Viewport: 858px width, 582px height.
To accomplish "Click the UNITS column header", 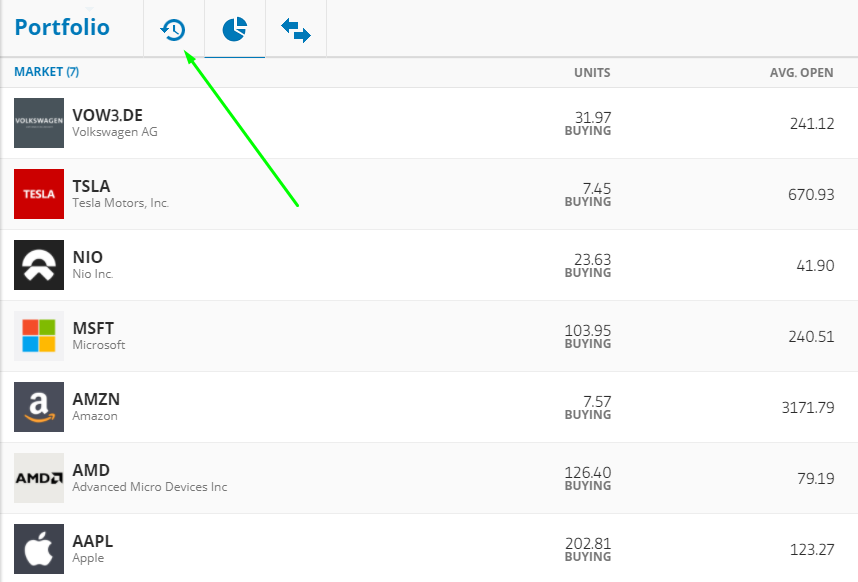I will 592,72.
